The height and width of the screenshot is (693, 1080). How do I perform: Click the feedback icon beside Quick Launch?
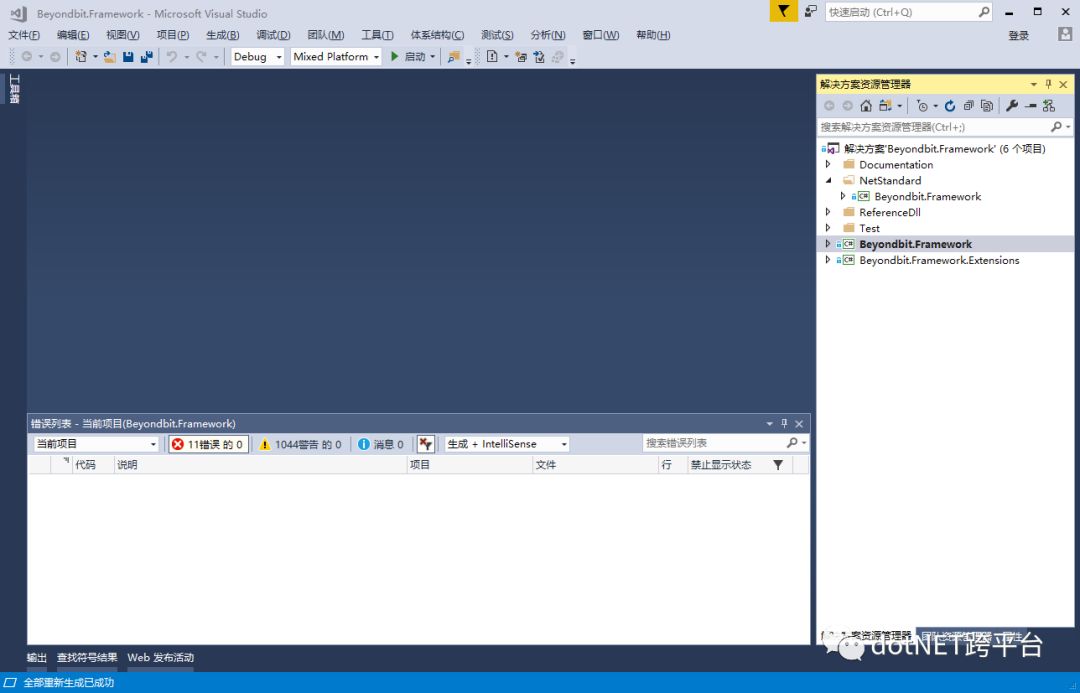[x=811, y=11]
